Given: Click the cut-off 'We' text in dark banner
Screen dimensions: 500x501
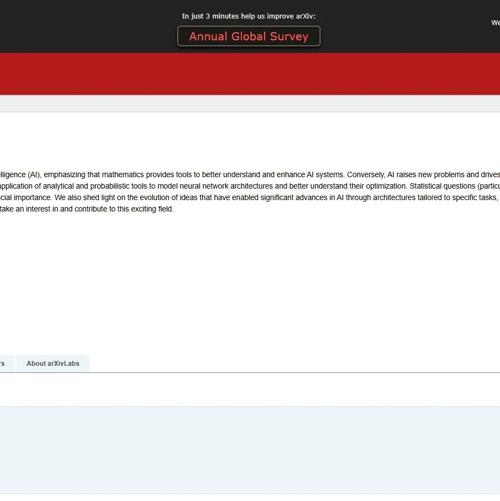Looking at the screenshot, I should click(x=495, y=23).
